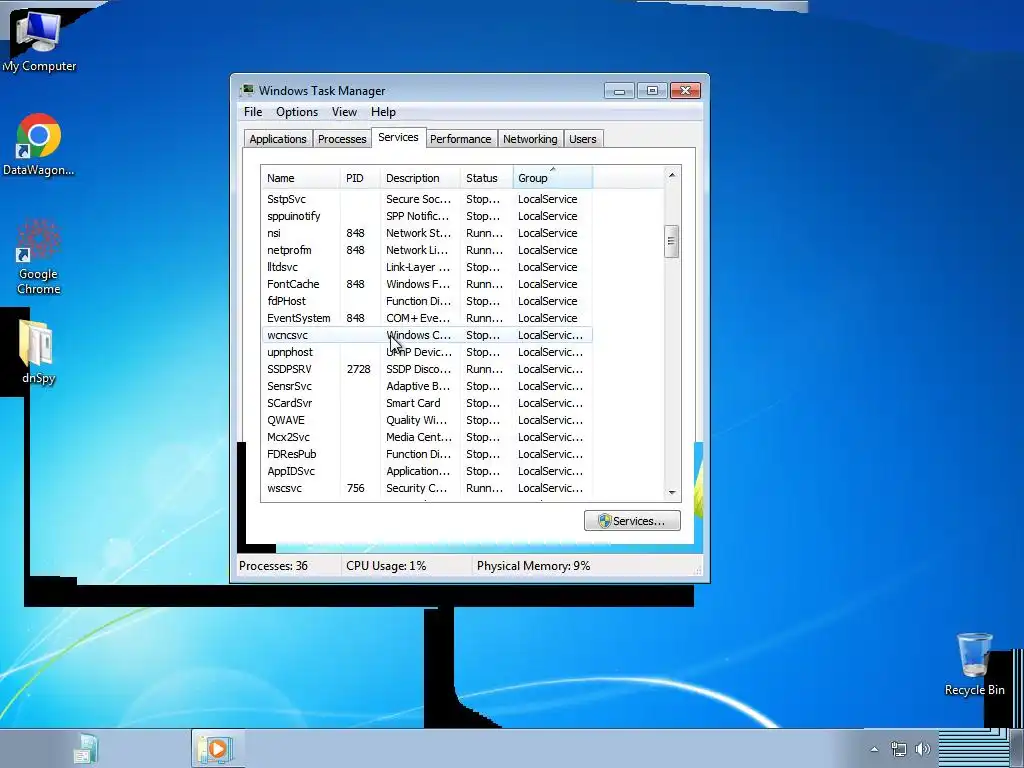Select the Mcx2Svc service row
This screenshot has width=1024, height=768.
(426, 437)
